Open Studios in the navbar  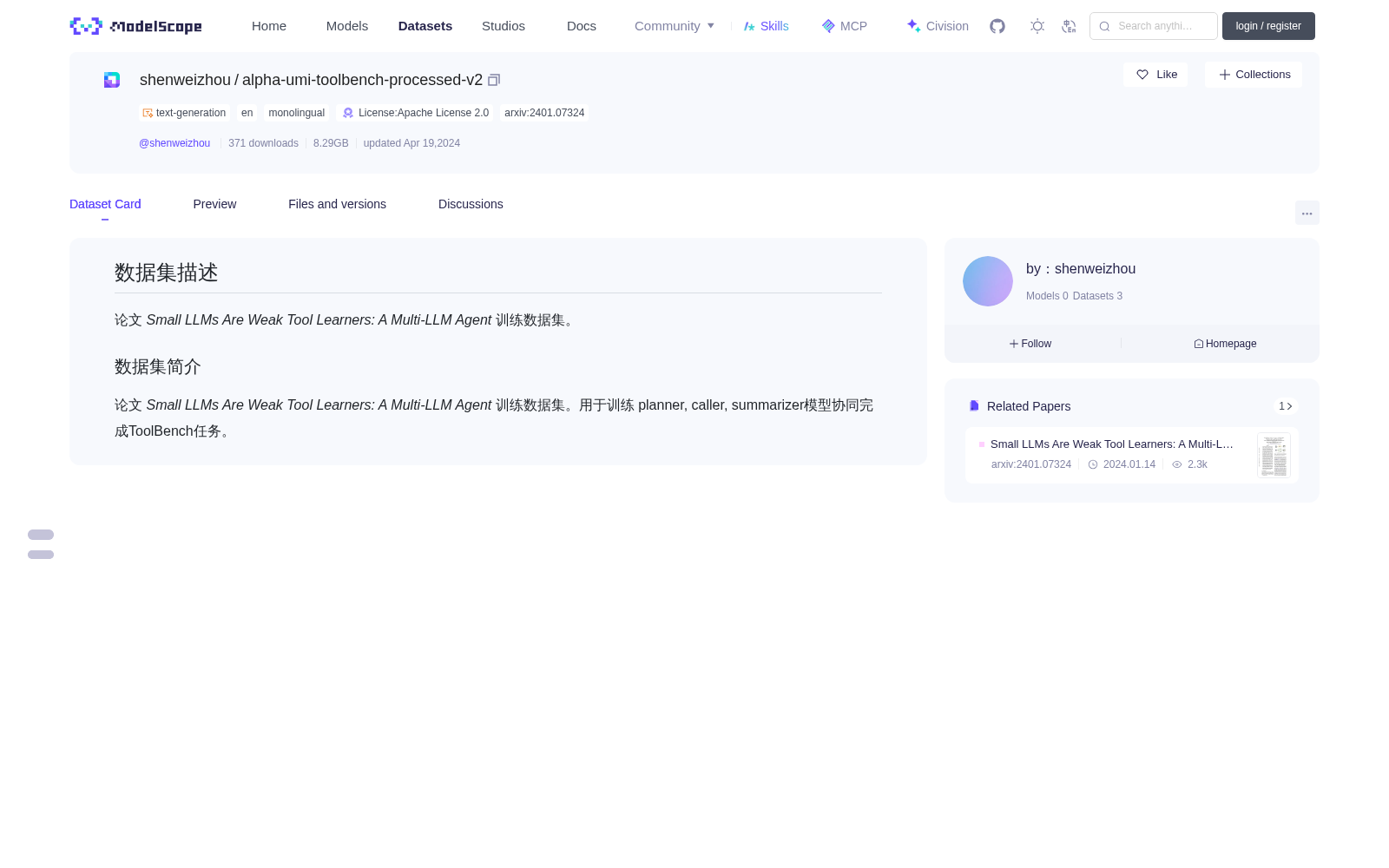click(504, 26)
